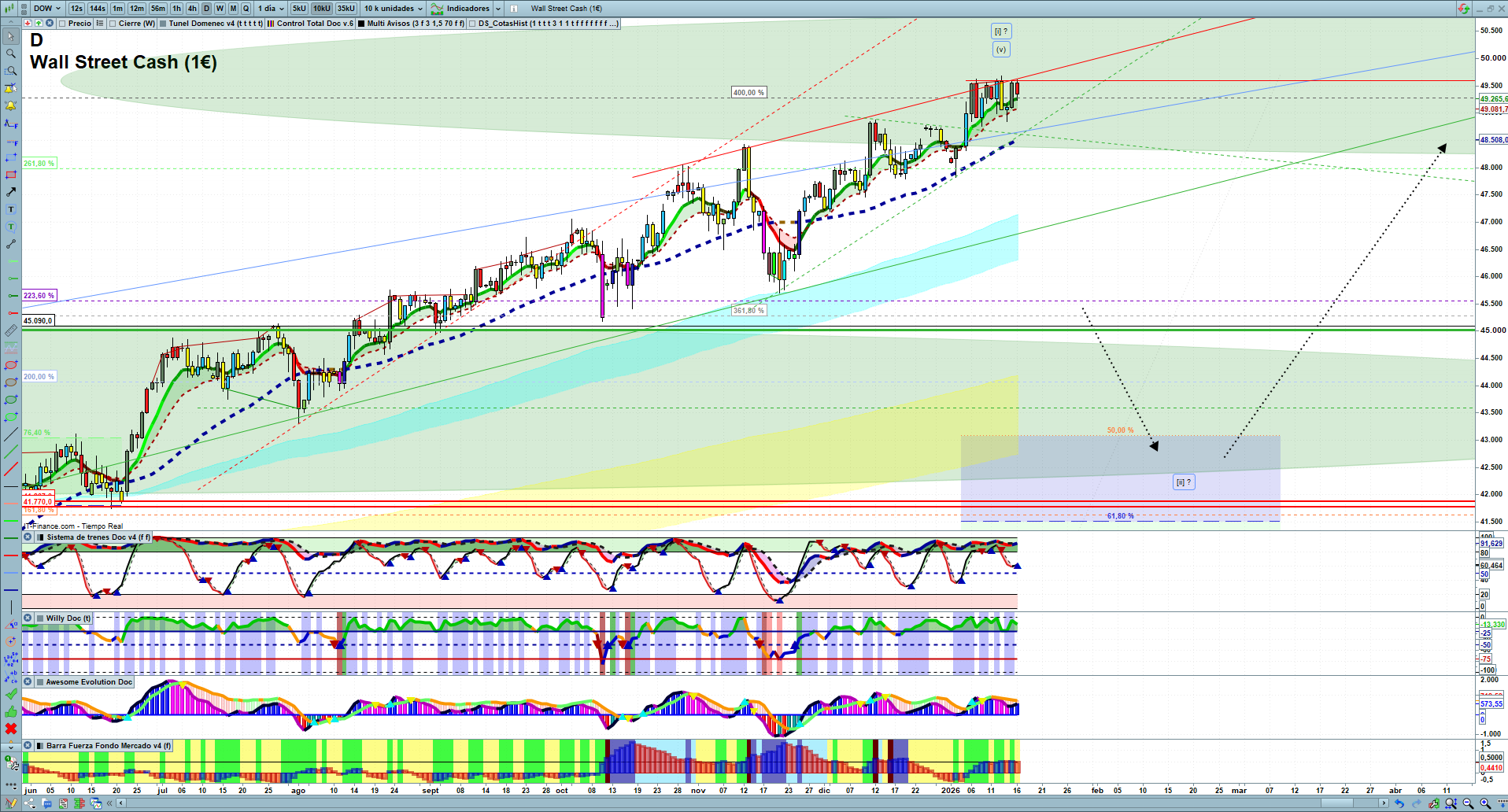Image resolution: width=1508 pixels, height=812 pixels.
Task: Click the Control Total Doc v.6 color swatch
Action: (x=271, y=24)
